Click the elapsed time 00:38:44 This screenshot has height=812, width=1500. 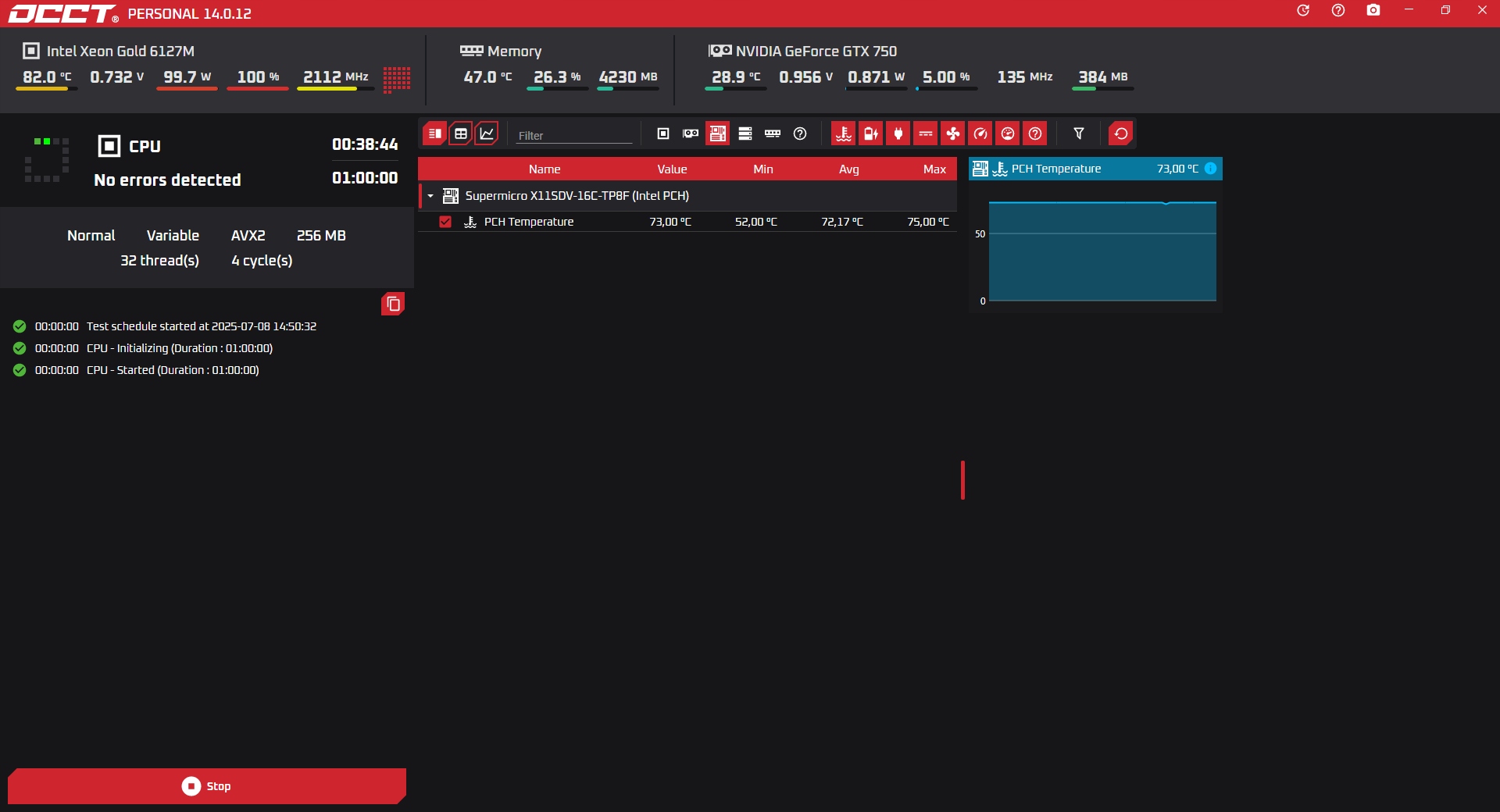pyautogui.click(x=365, y=144)
